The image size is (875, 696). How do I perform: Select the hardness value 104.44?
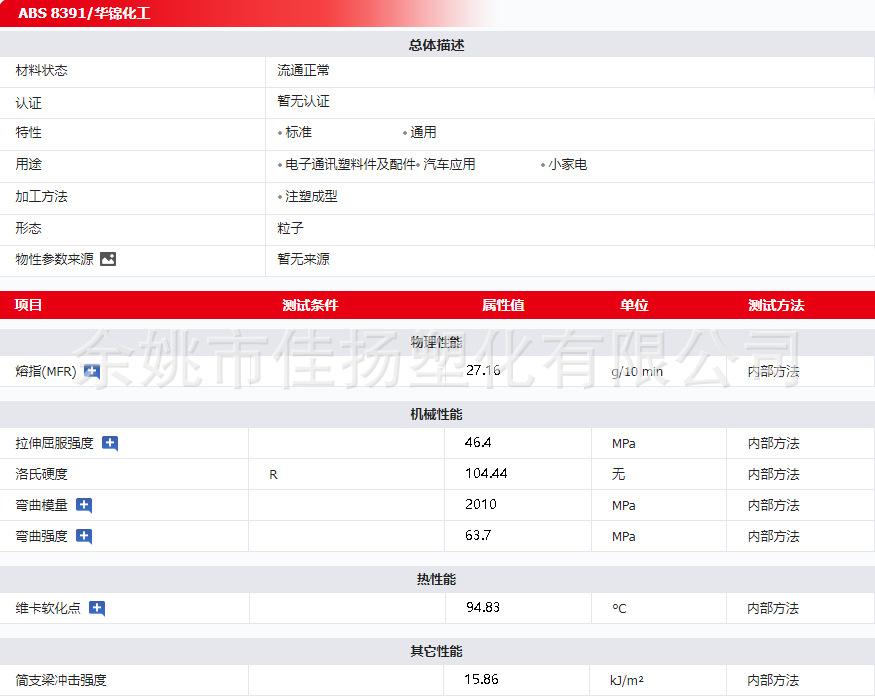point(486,473)
